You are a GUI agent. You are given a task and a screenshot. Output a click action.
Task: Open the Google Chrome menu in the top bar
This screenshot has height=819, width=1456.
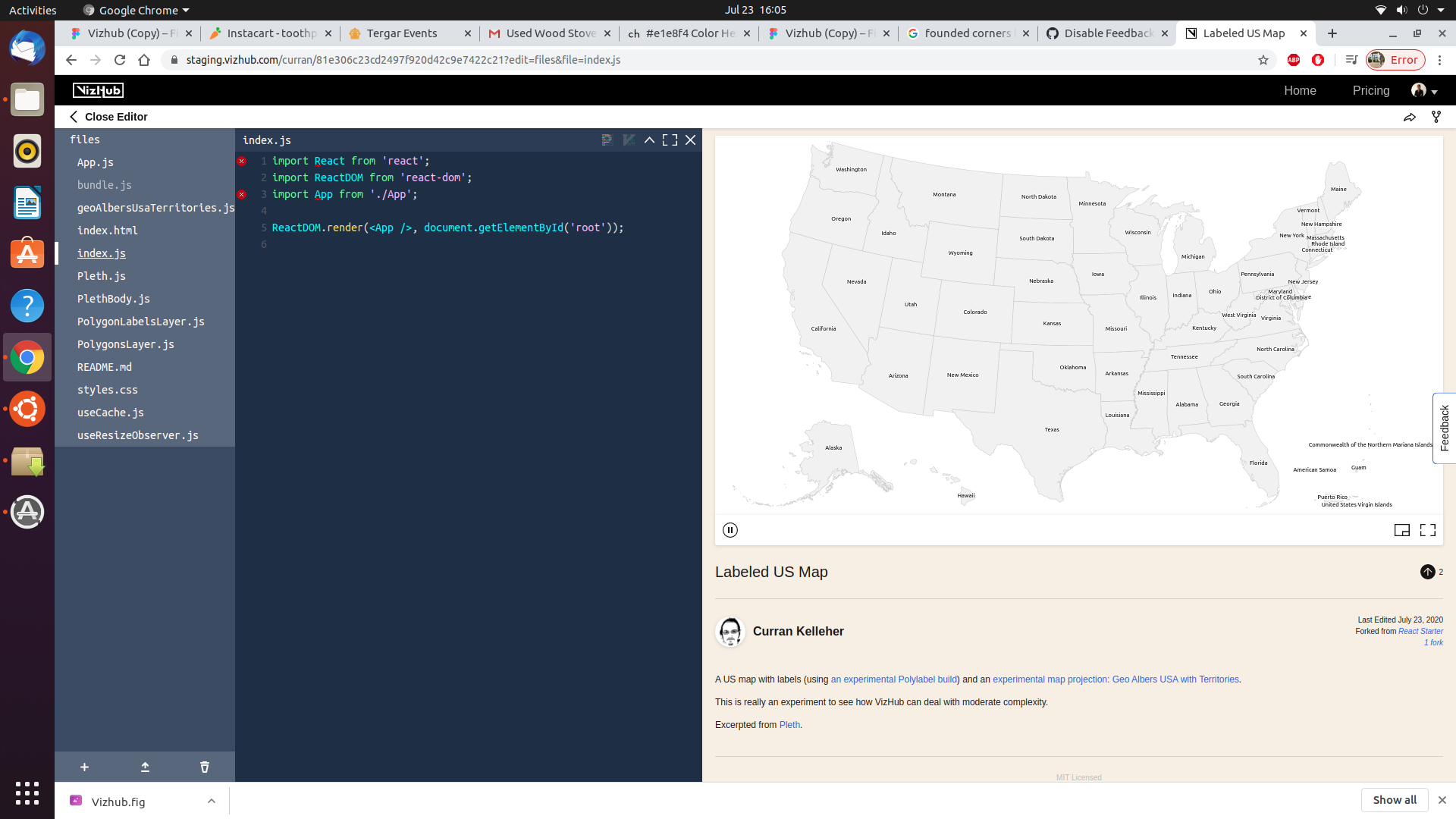click(135, 10)
